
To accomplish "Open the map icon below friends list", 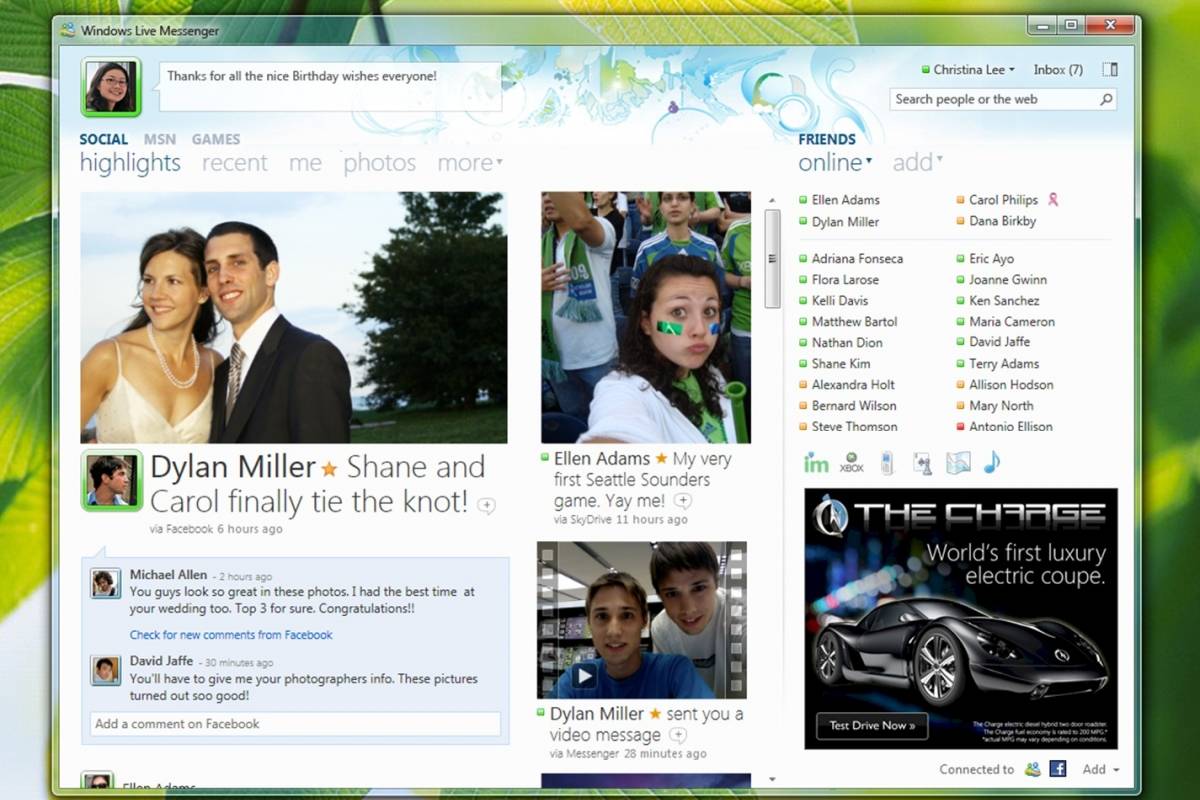I will [x=958, y=463].
